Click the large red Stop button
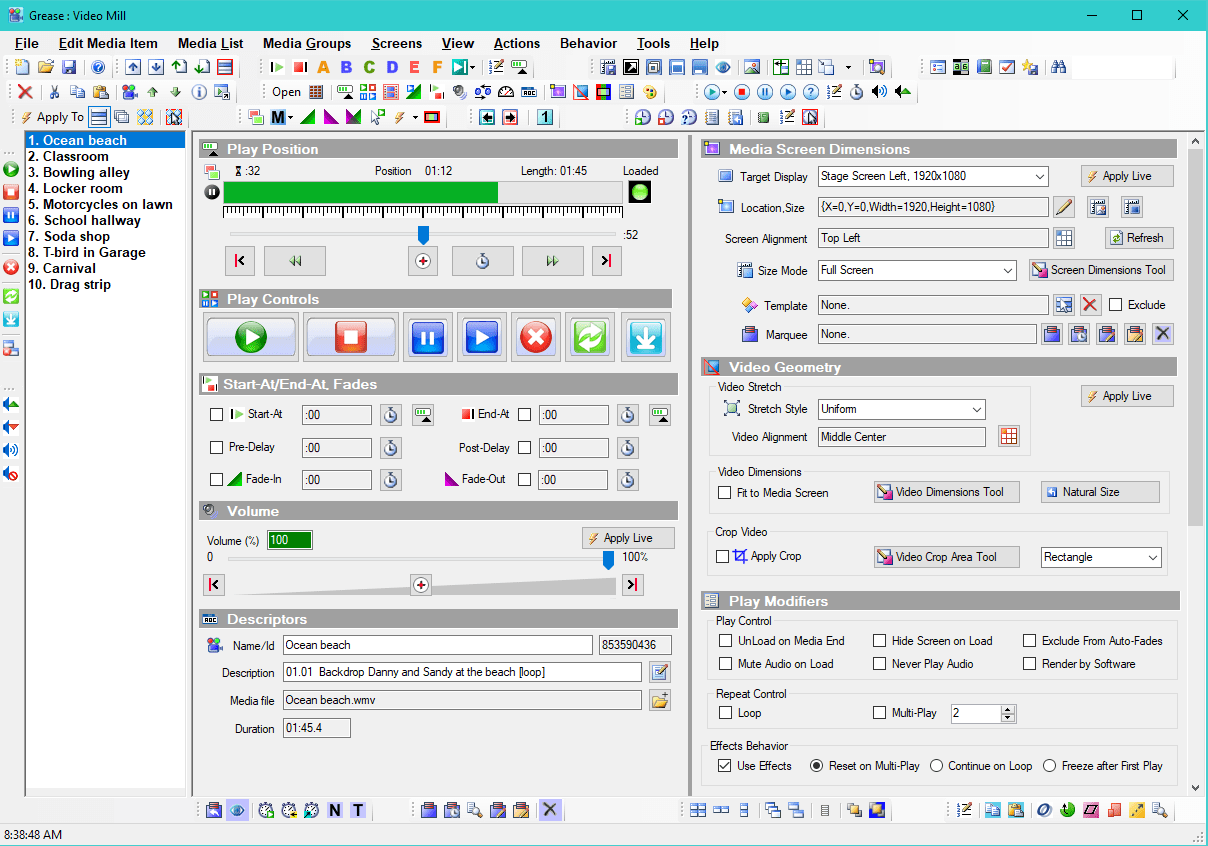Image resolution: width=1208 pixels, height=846 pixels. (x=351, y=337)
